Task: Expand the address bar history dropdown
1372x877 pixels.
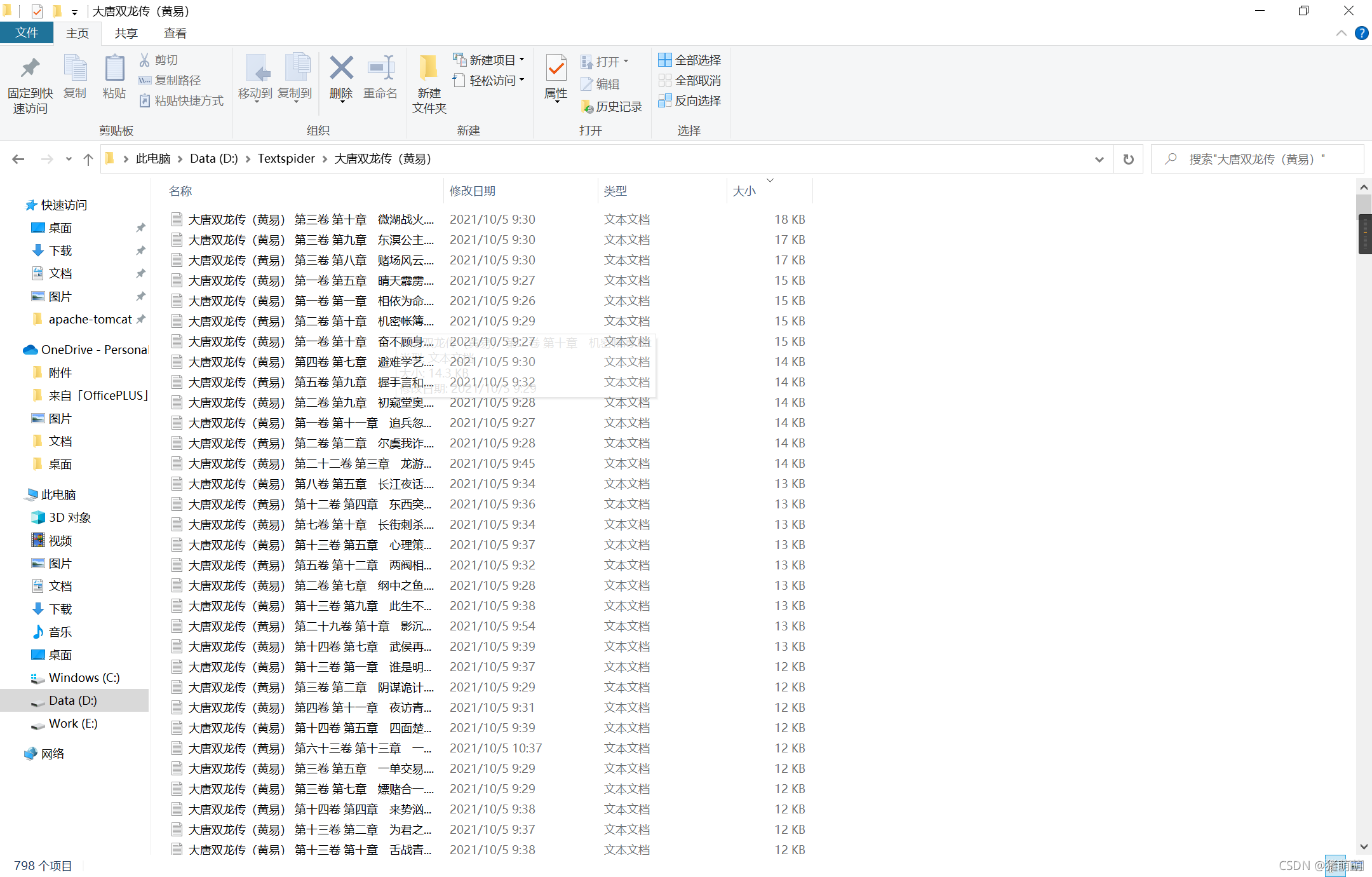Action: [1100, 160]
